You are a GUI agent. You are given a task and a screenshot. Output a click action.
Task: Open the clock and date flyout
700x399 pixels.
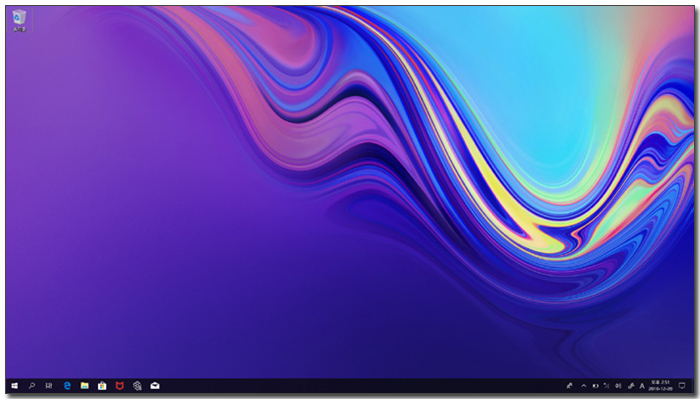tap(660, 386)
